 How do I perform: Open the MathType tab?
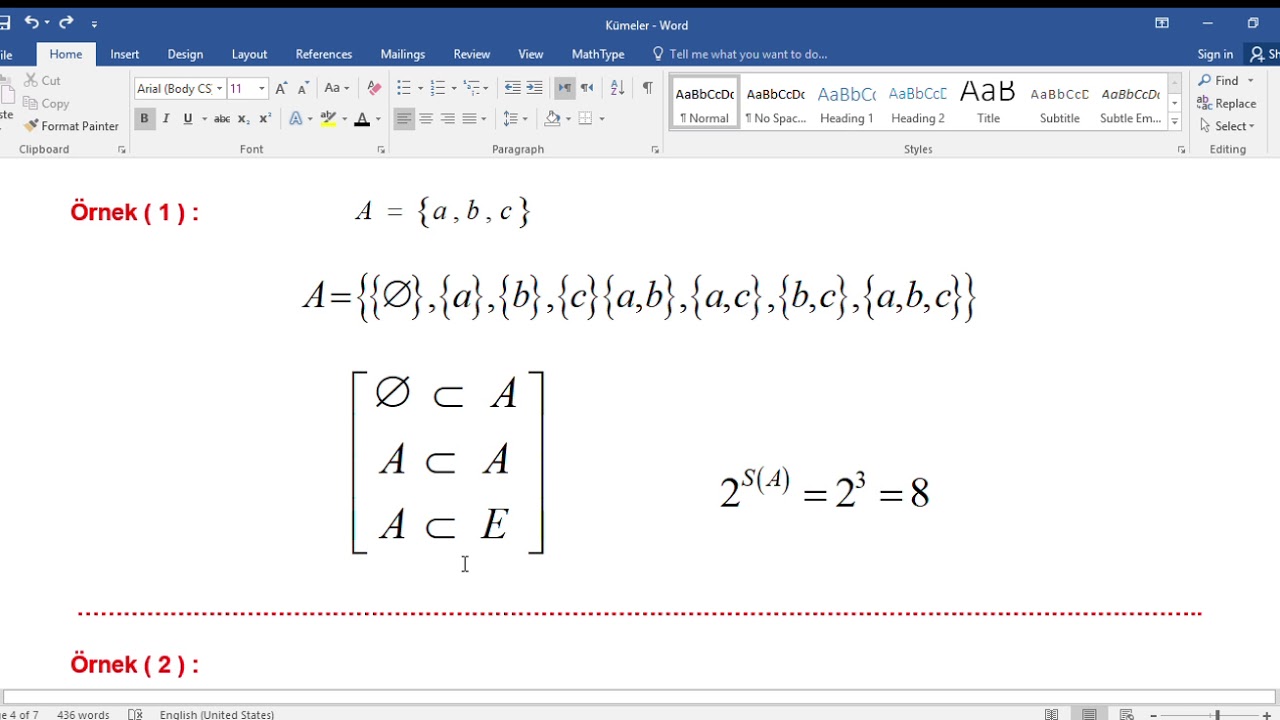click(598, 54)
